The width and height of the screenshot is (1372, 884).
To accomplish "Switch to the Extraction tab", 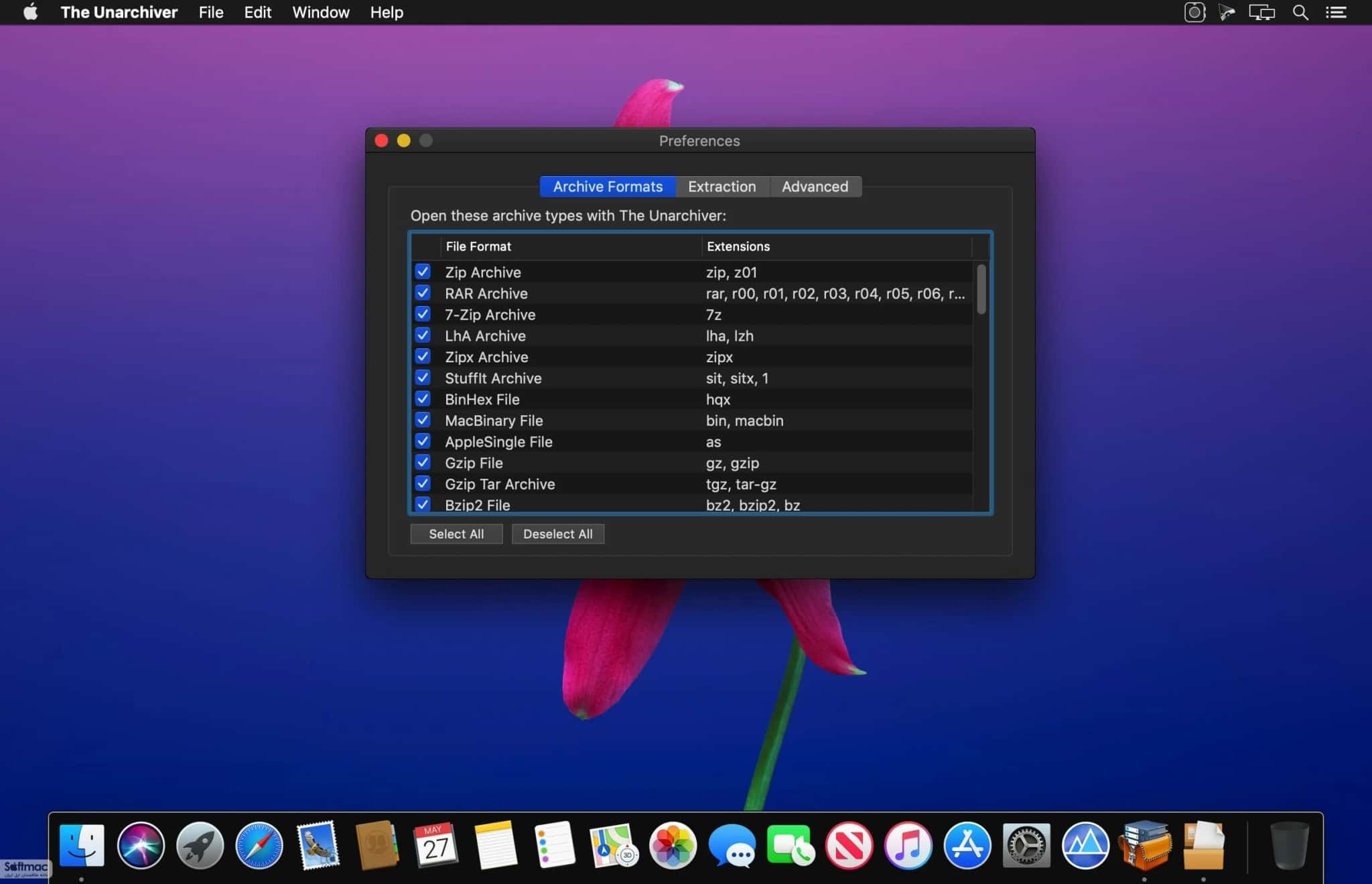I will click(x=722, y=186).
